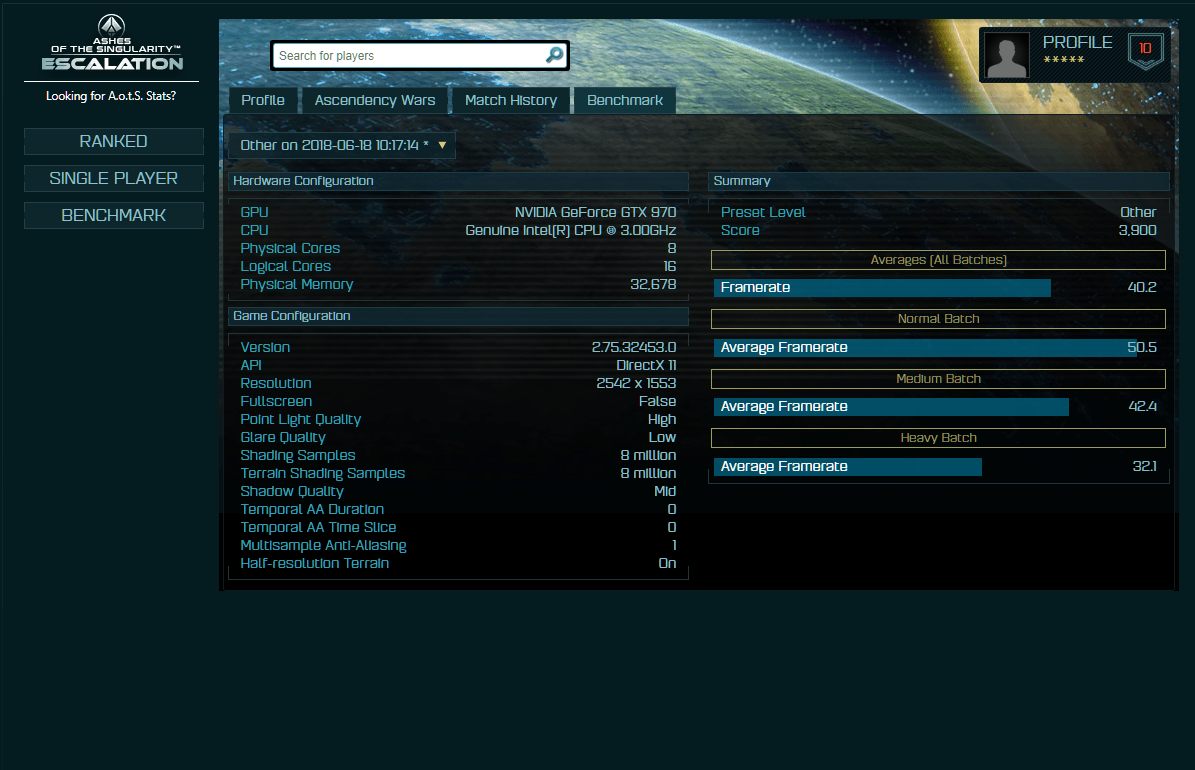Click the PROFILE title text at top right
Screen dimensions: 1195x770
[x=1077, y=42]
